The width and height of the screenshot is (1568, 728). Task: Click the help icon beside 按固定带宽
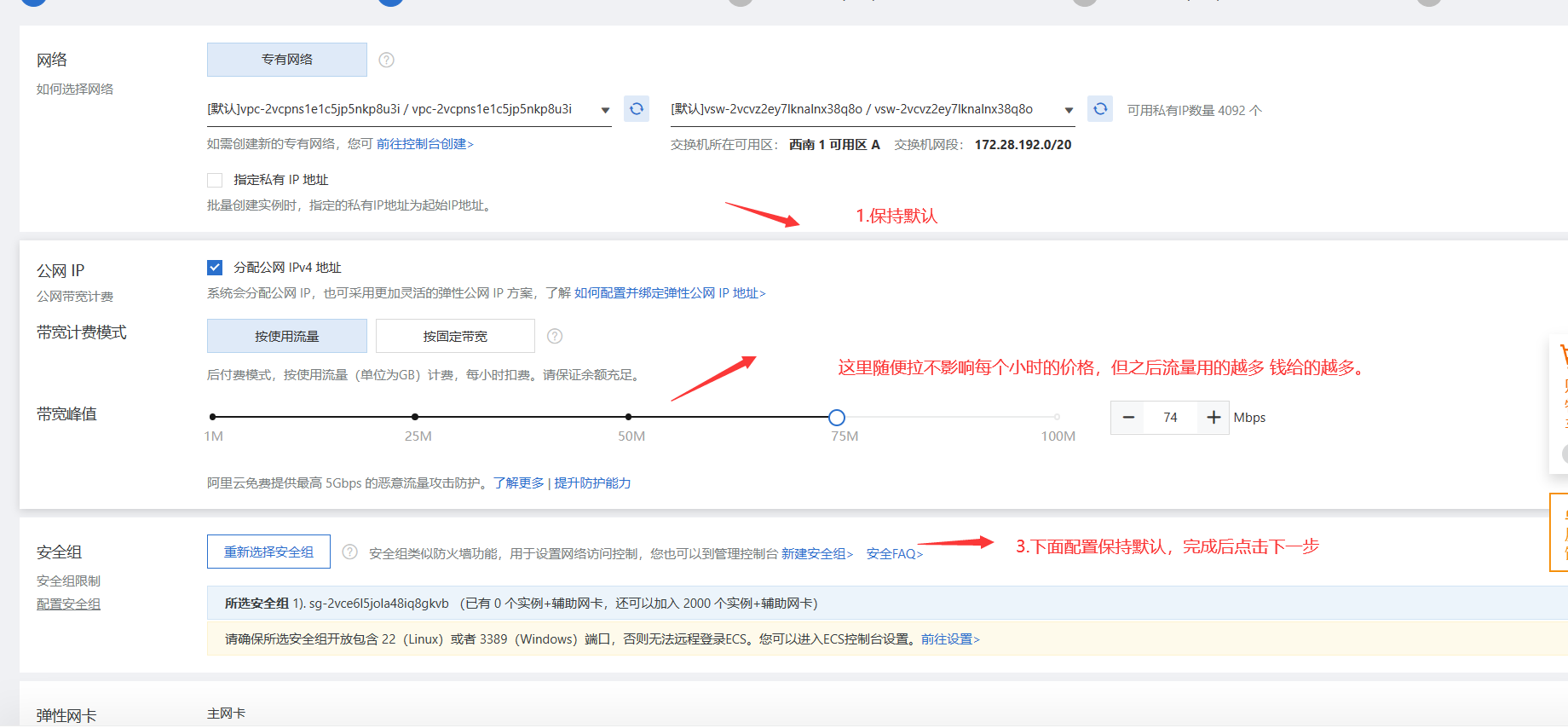point(555,336)
